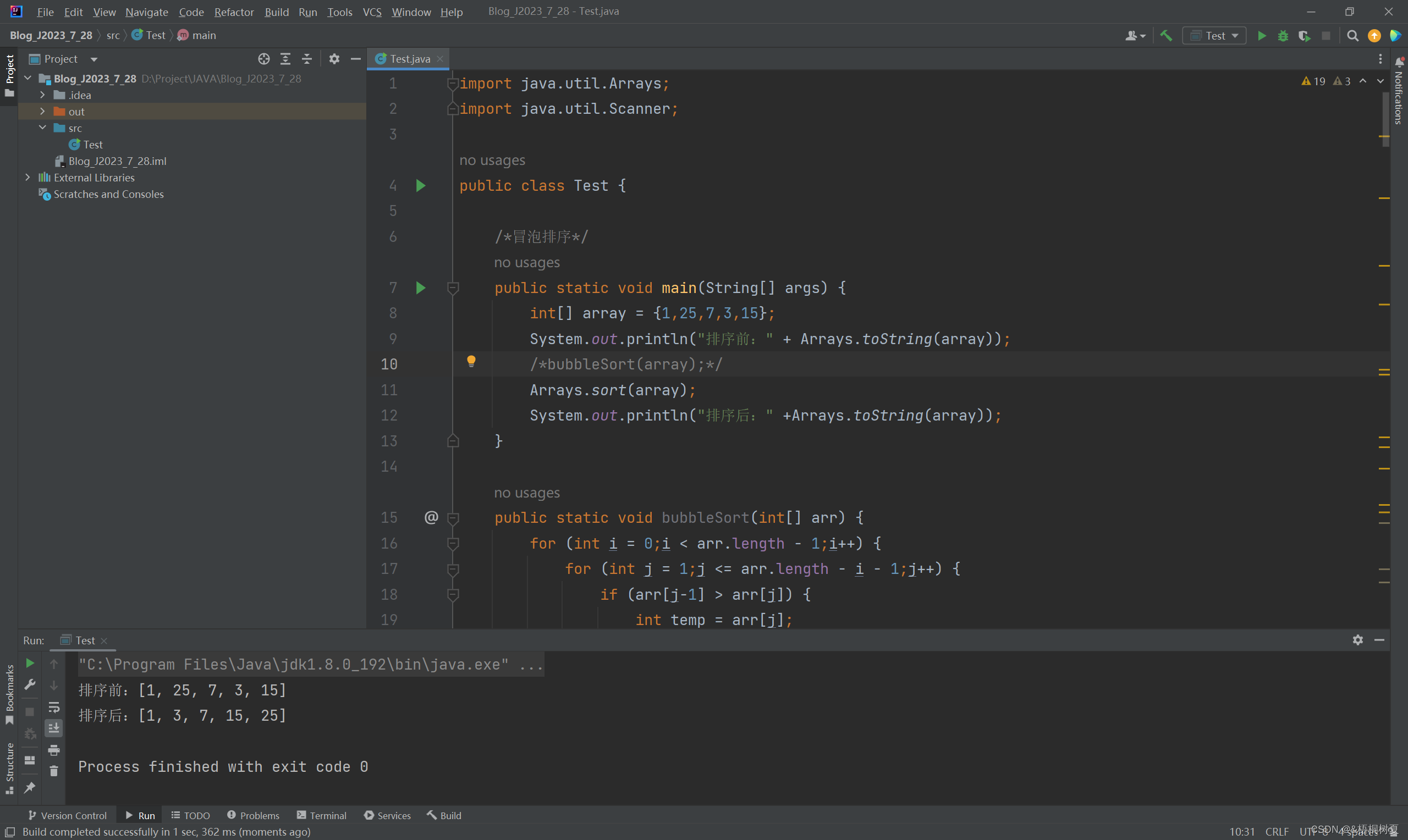The image size is (1408, 840).
Task: Collapse the Blog_J2023_7_28 root node
Action: click(28, 78)
